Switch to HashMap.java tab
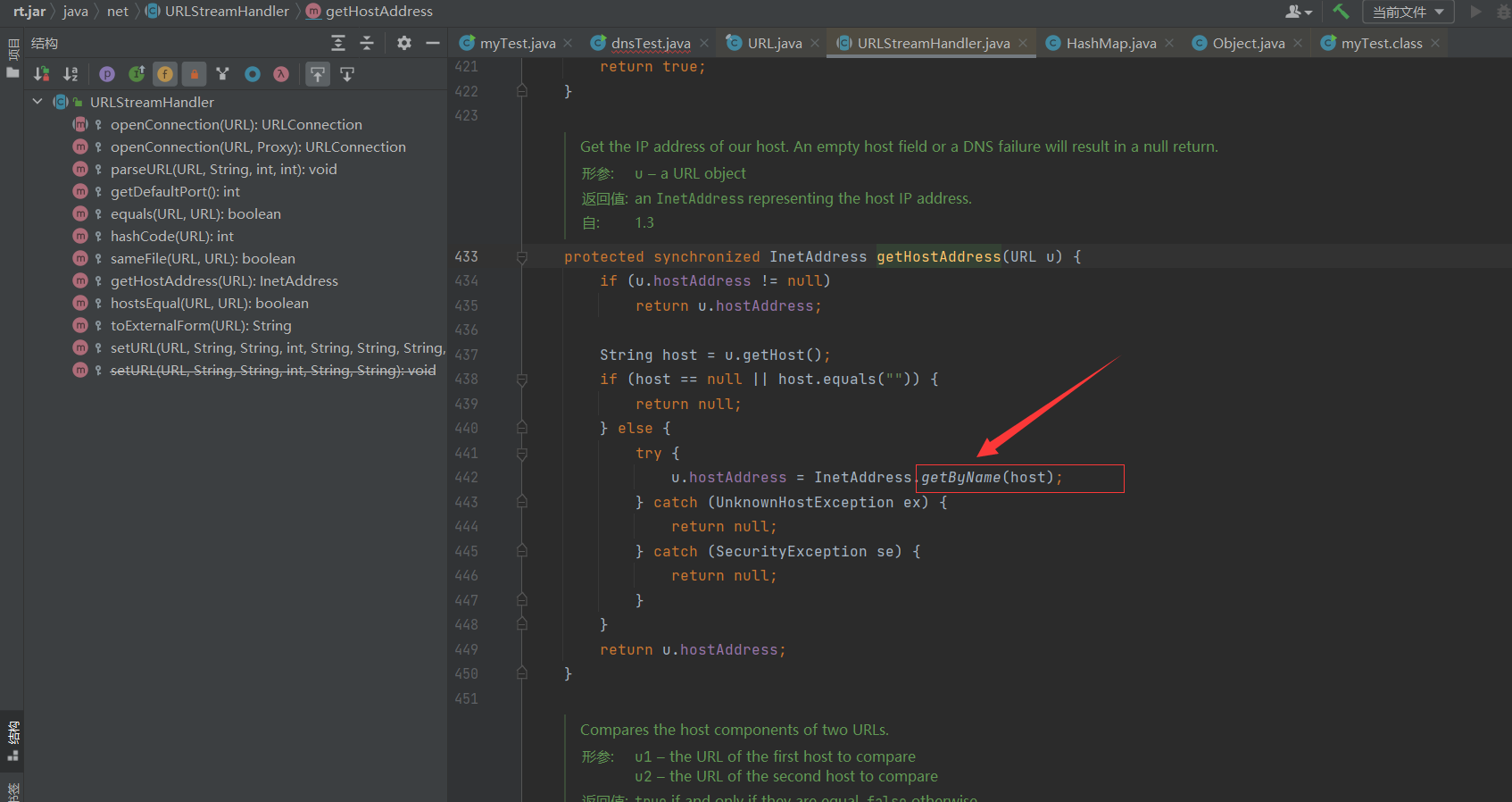The height and width of the screenshot is (802, 1512). pos(1111,43)
